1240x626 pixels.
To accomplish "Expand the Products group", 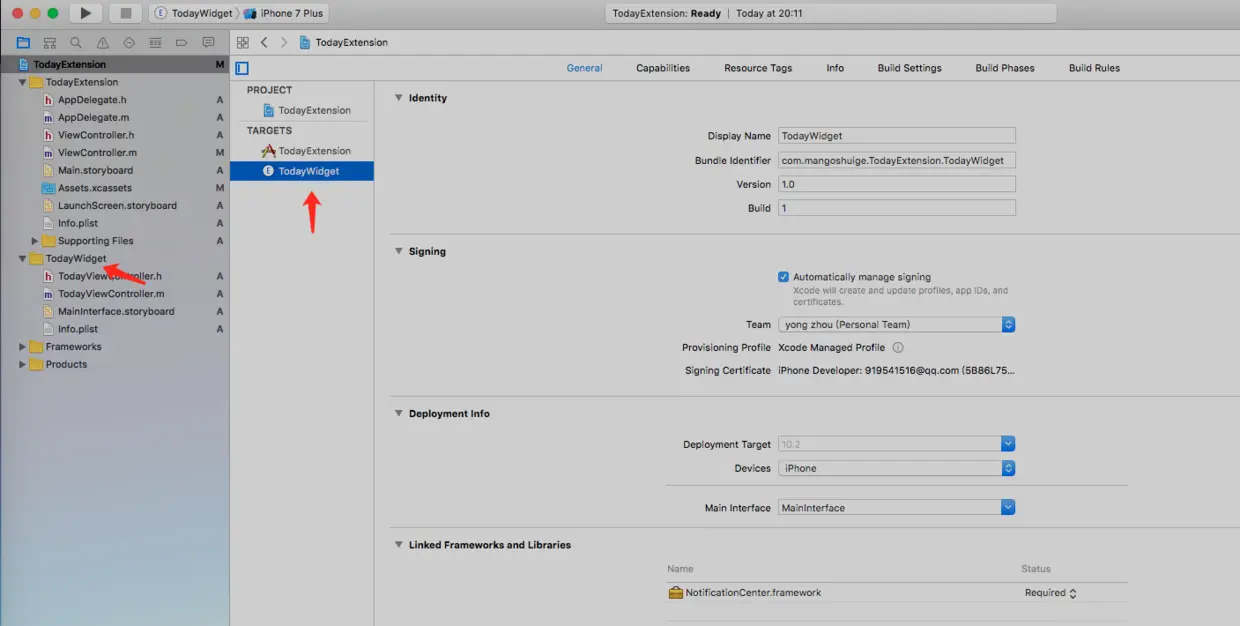I will click(x=22, y=365).
